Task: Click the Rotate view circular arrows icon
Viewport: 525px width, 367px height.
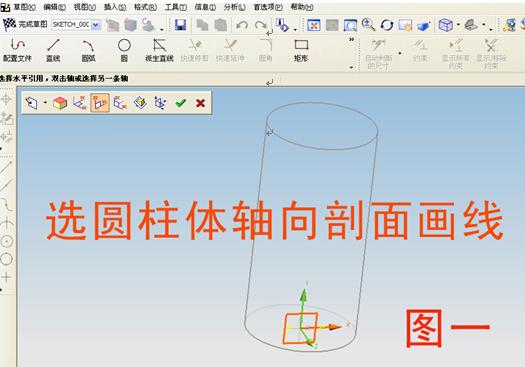Action: pos(387,25)
